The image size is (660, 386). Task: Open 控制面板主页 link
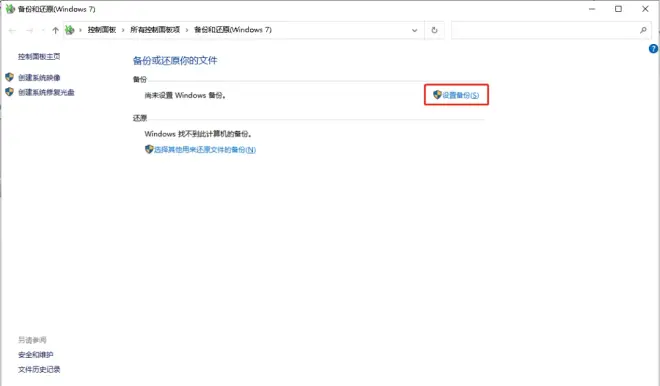(39, 56)
